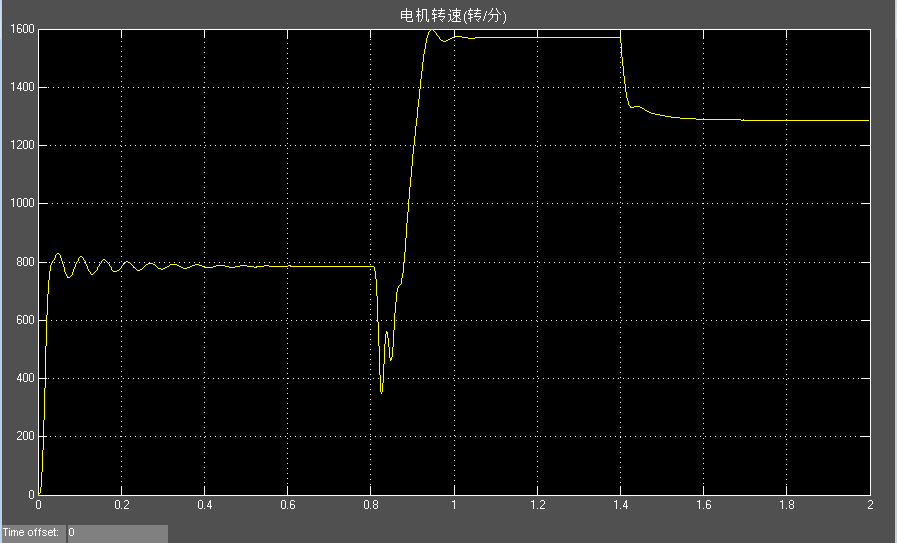This screenshot has height=543, width=897.
Task: Click the y-axis label 1000
Action: coord(22,204)
